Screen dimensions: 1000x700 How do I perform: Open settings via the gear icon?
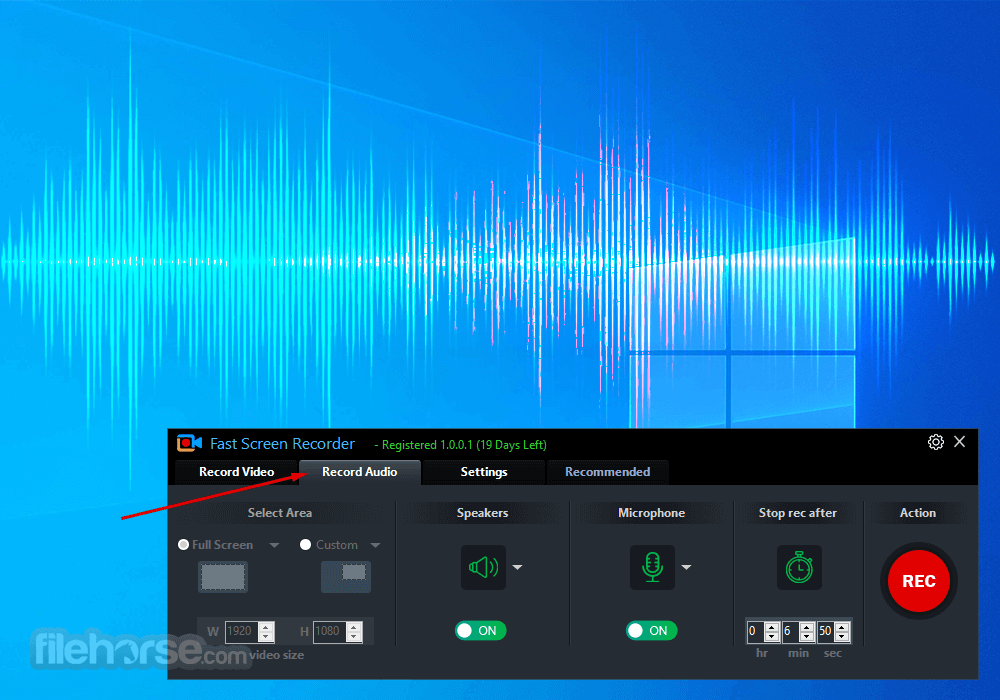(x=936, y=442)
